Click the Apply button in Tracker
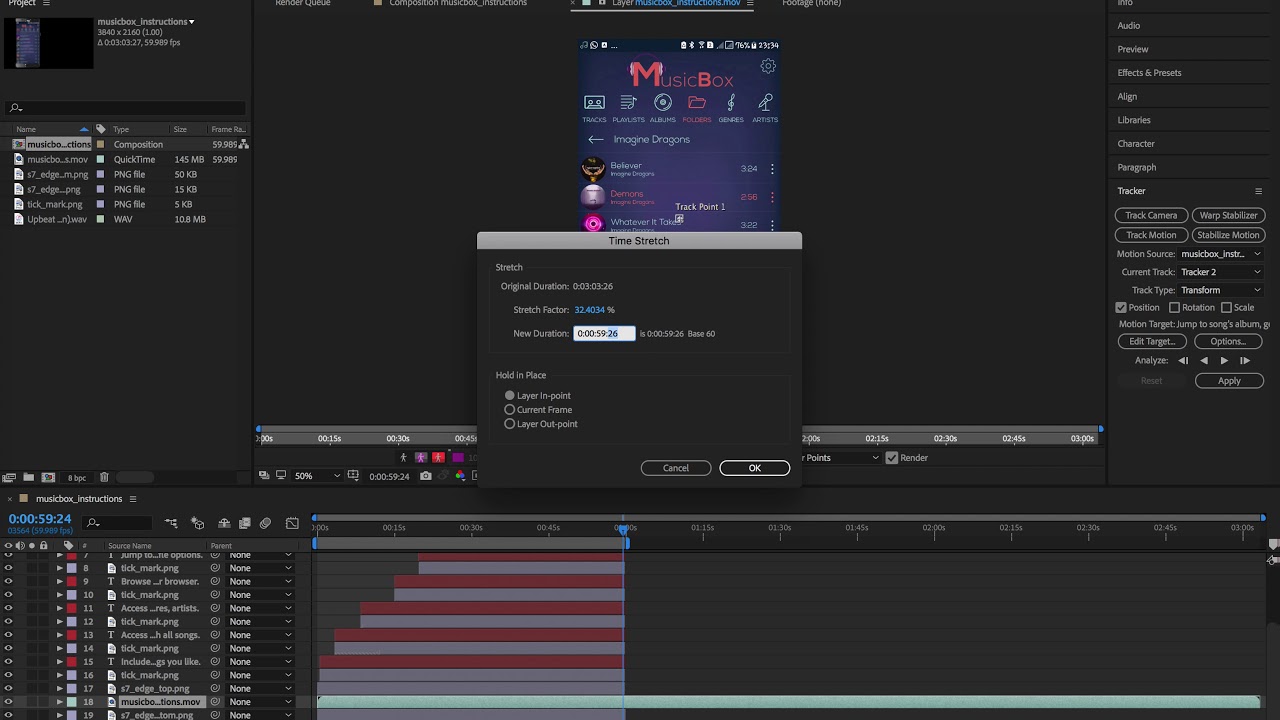1280x720 pixels. (1229, 381)
